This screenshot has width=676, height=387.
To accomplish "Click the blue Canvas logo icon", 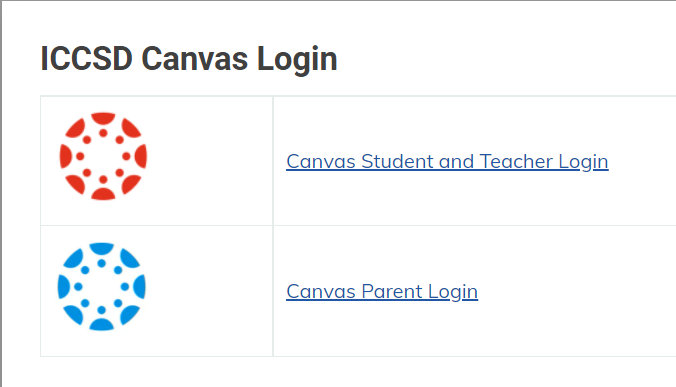I will [101, 287].
